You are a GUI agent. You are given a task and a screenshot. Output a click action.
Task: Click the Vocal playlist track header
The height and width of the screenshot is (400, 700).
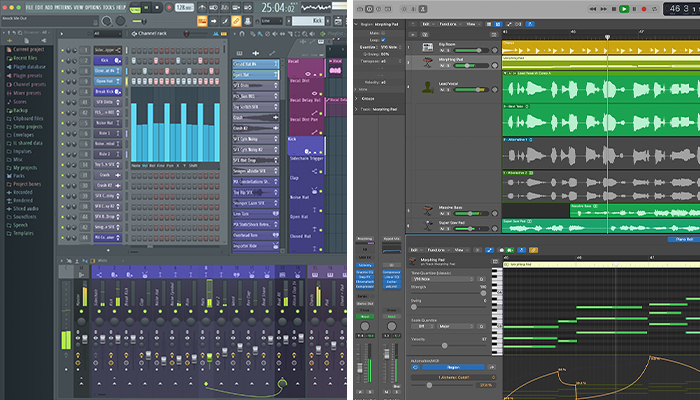point(306,67)
